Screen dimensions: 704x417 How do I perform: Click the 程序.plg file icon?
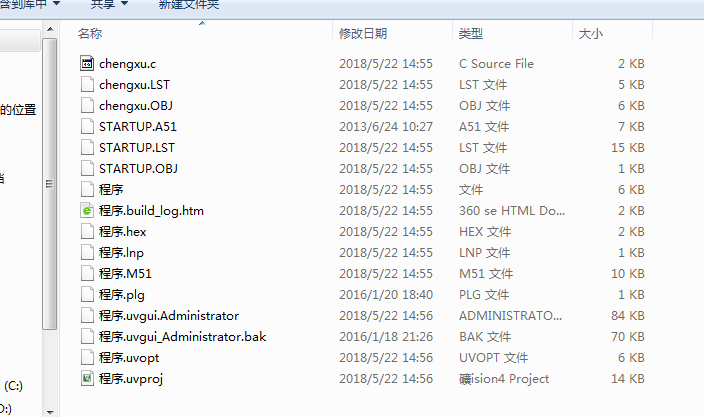(x=87, y=294)
